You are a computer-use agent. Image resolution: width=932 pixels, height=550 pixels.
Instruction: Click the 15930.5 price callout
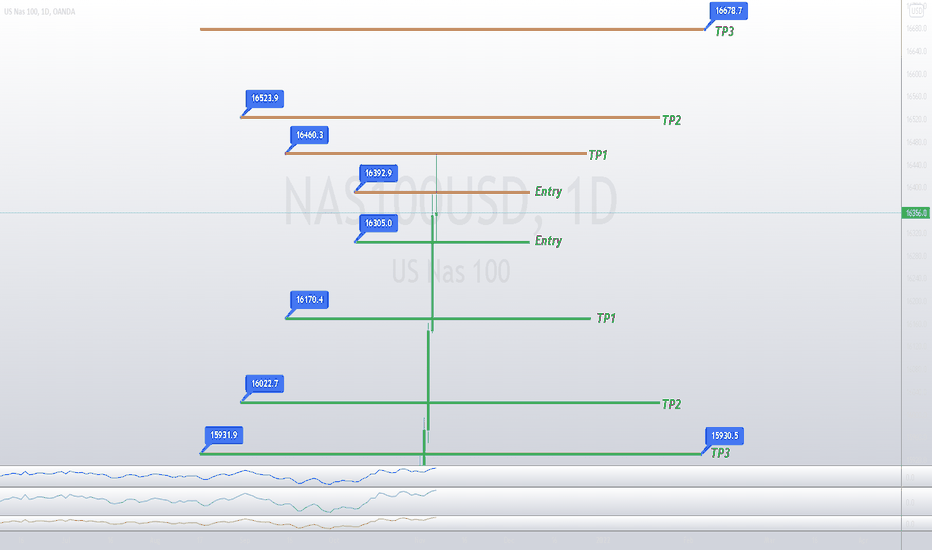[x=724, y=436]
